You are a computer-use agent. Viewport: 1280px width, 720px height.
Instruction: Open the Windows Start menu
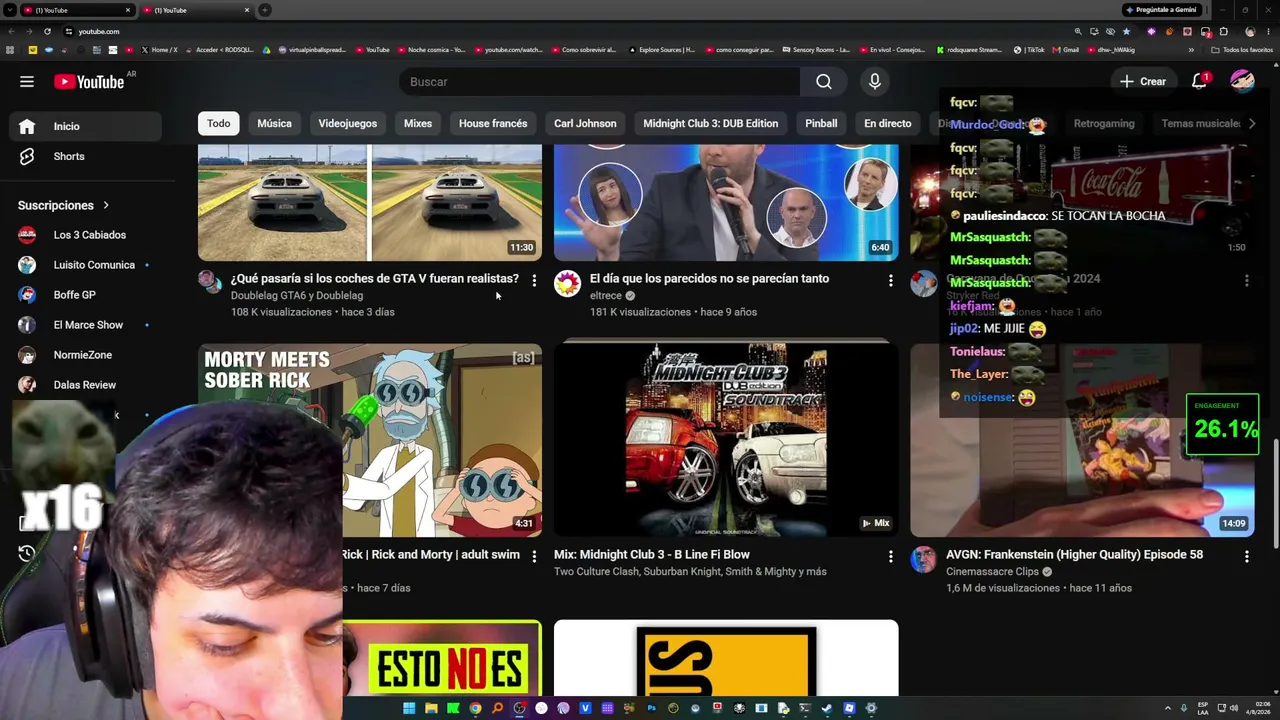tap(409, 708)
